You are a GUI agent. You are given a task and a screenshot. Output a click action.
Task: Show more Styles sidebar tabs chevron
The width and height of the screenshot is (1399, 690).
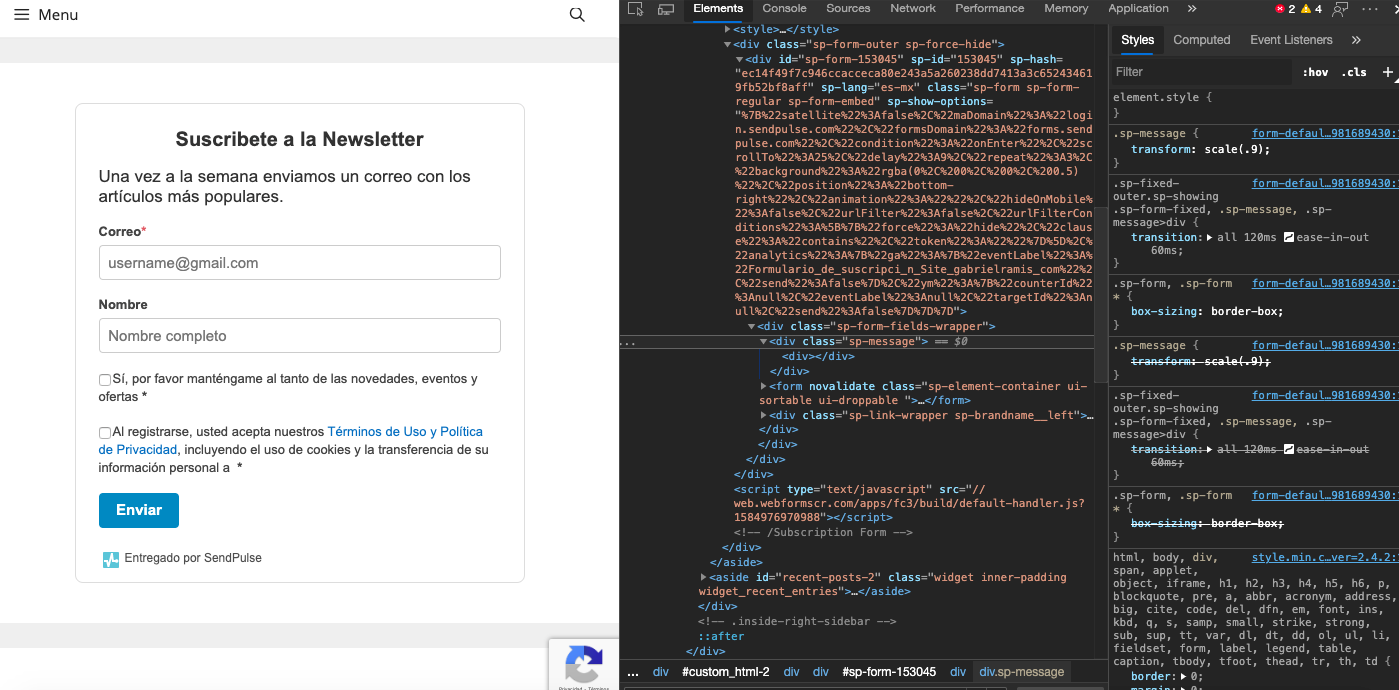coord(1356,40)
